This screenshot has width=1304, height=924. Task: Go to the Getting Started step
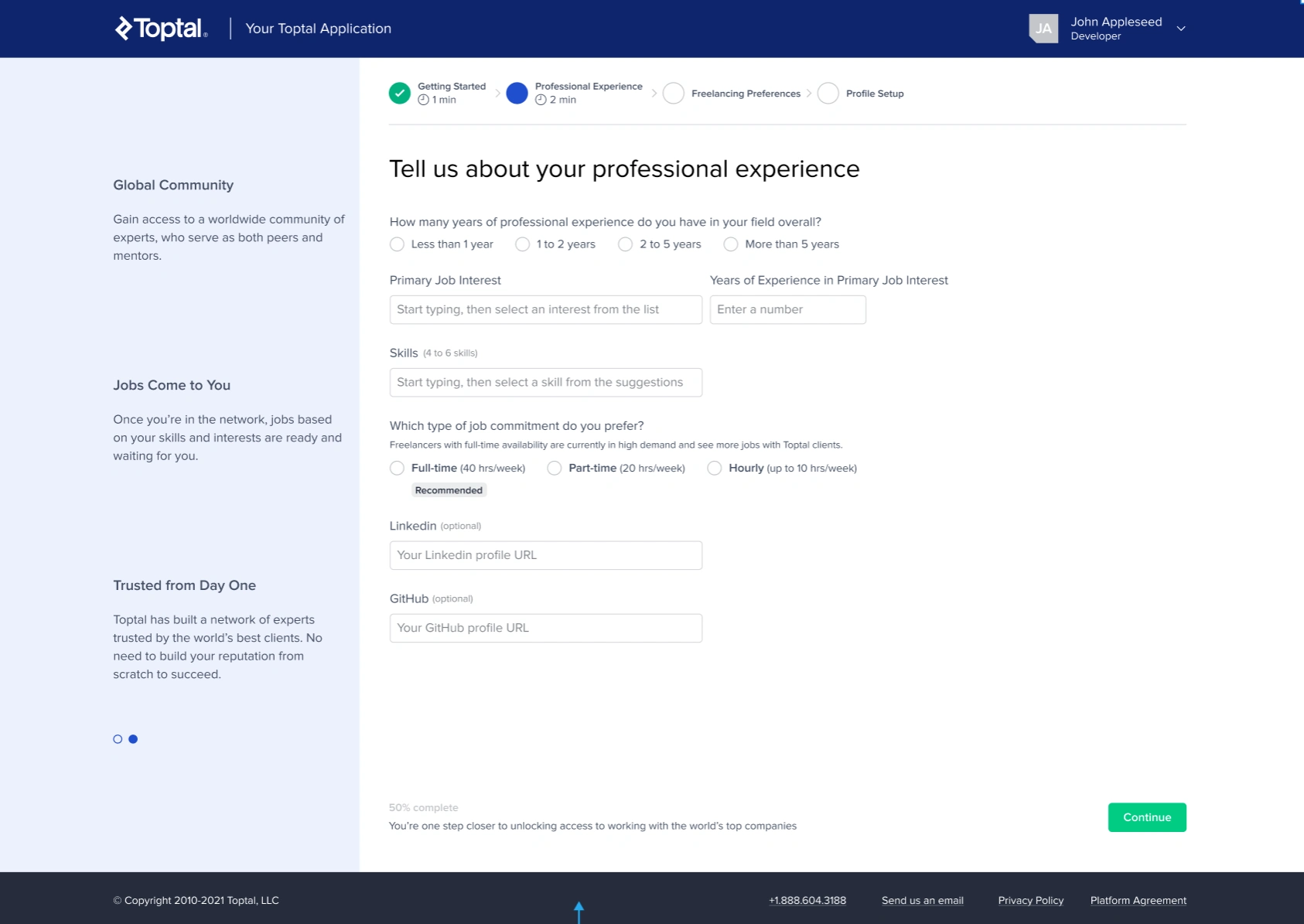452,87
